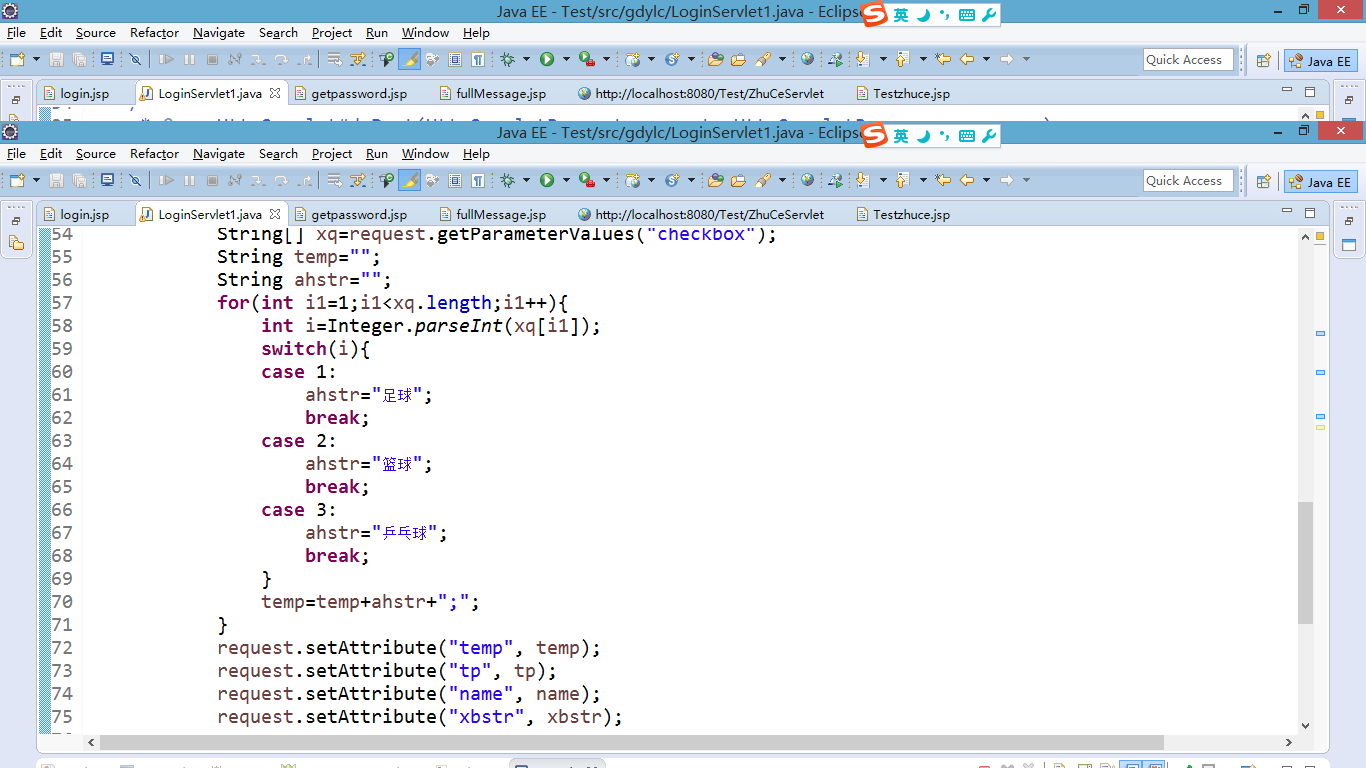Click Terminate square icon in front window toolbar
The image size is (1366, 768).
(212, 180)
